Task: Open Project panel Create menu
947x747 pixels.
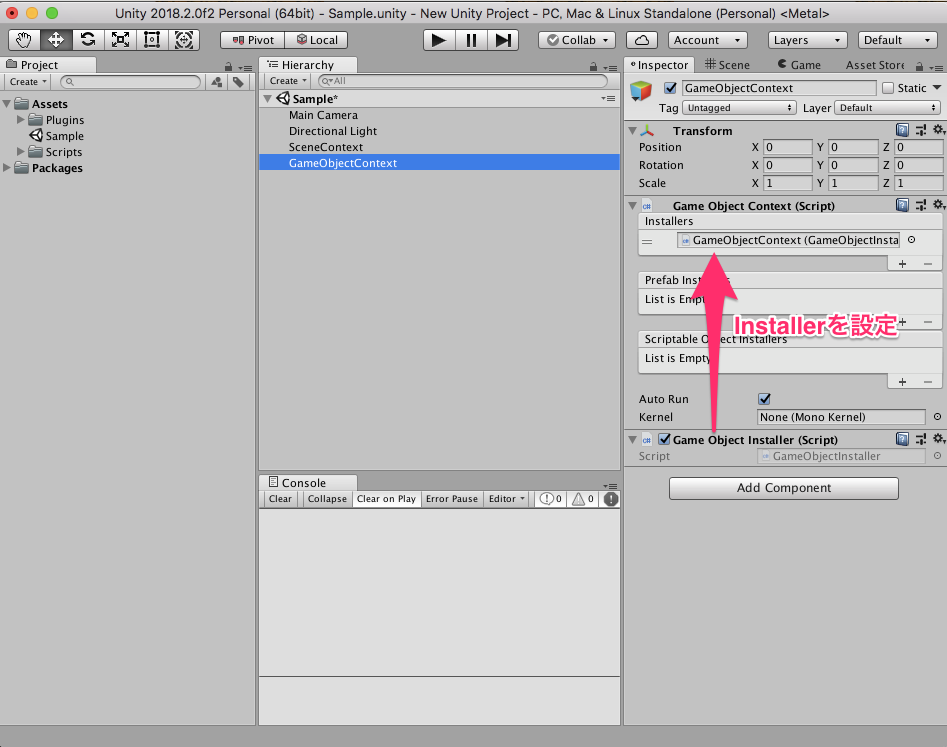Action: coord(28,82)
